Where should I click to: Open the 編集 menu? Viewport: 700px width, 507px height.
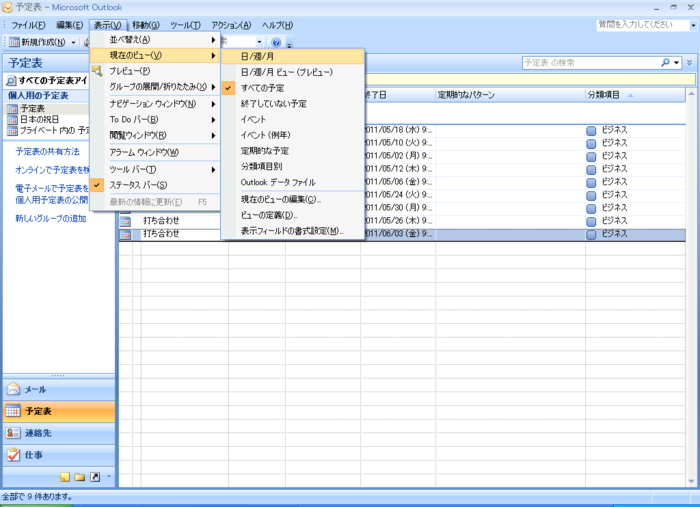70,25
